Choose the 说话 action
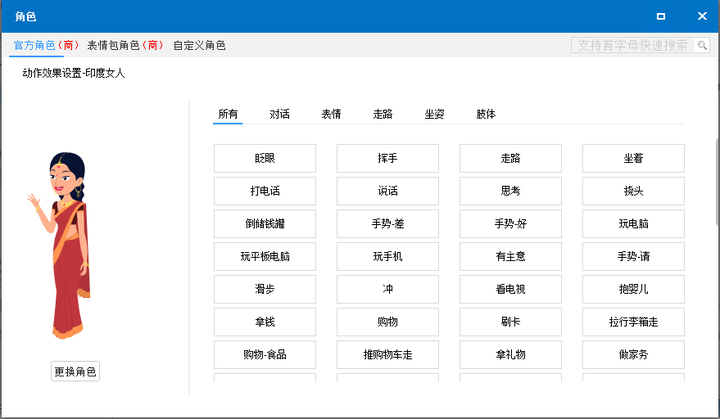This screenshot has height=419, width=720. [388, 191]
